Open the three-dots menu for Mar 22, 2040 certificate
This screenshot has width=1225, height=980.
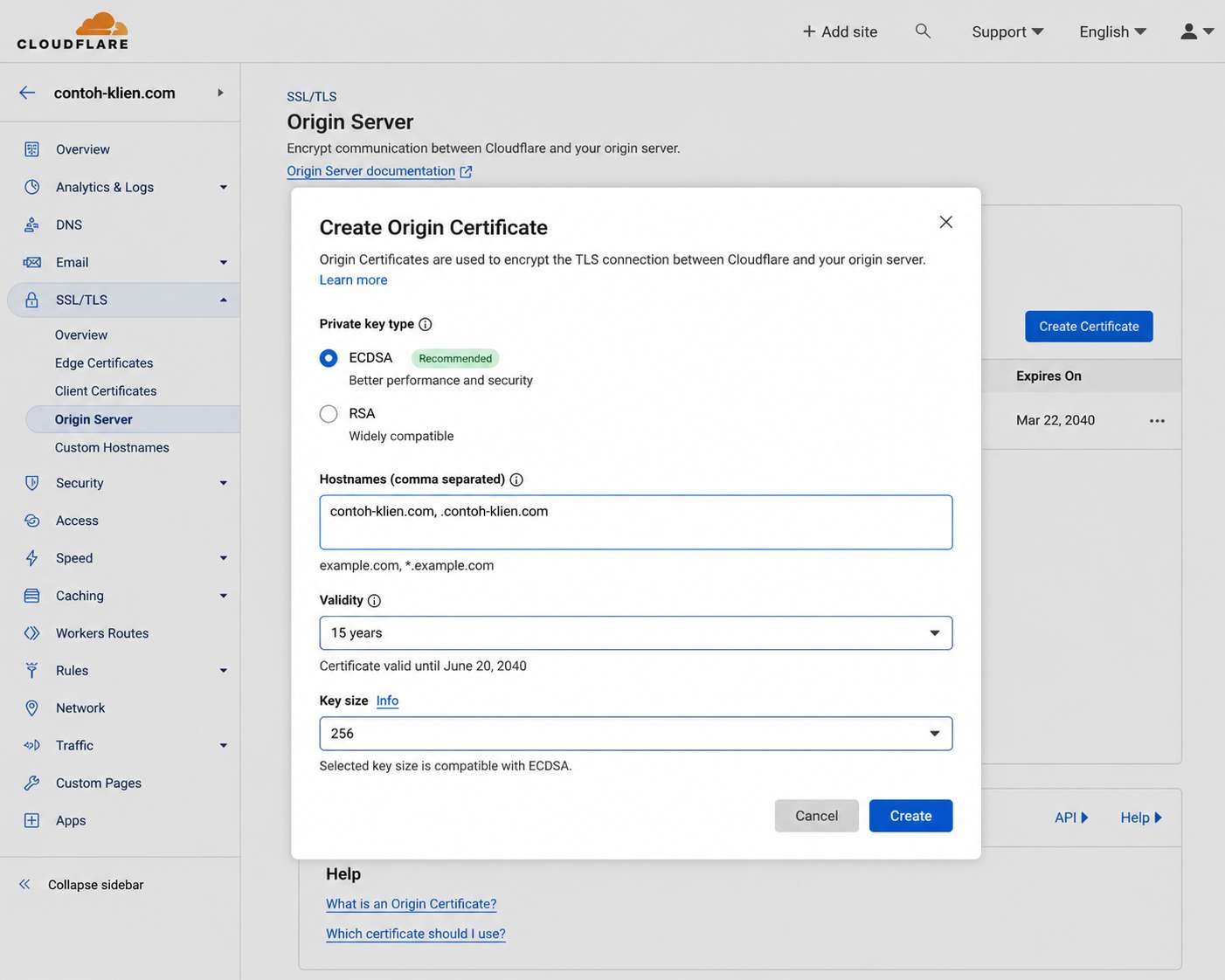[x=1157, y=421]
